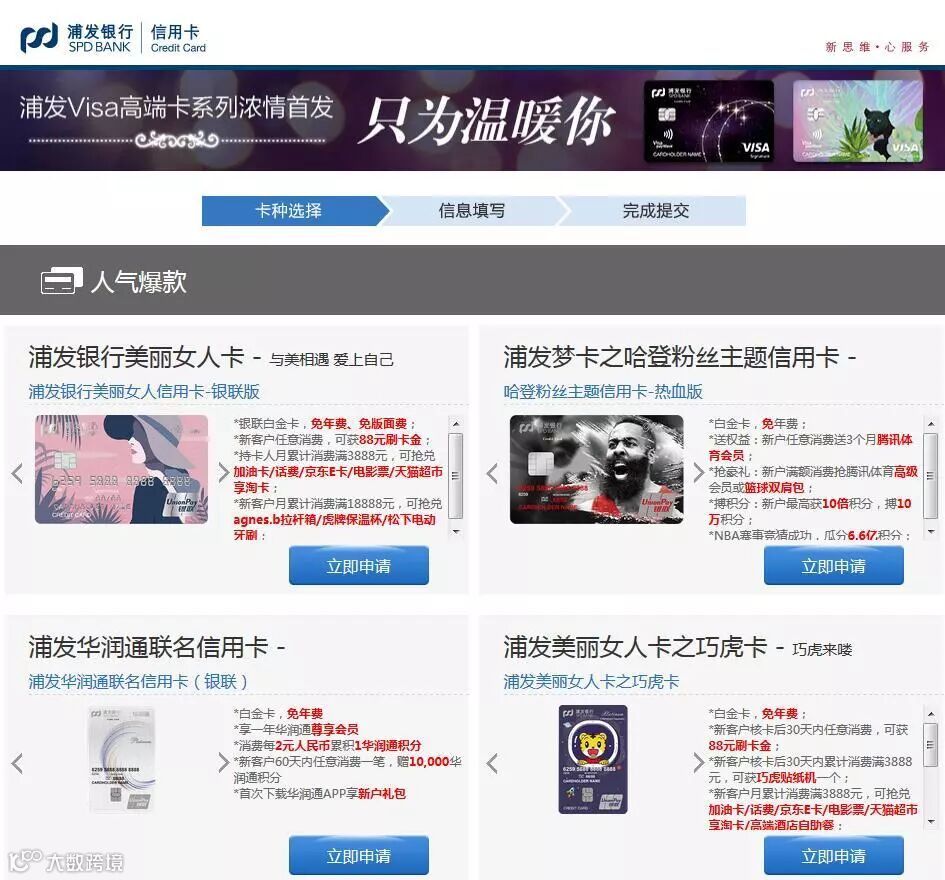Click the Harden fan card image
This screenshot has width=945, height=880.
point(597,470)
